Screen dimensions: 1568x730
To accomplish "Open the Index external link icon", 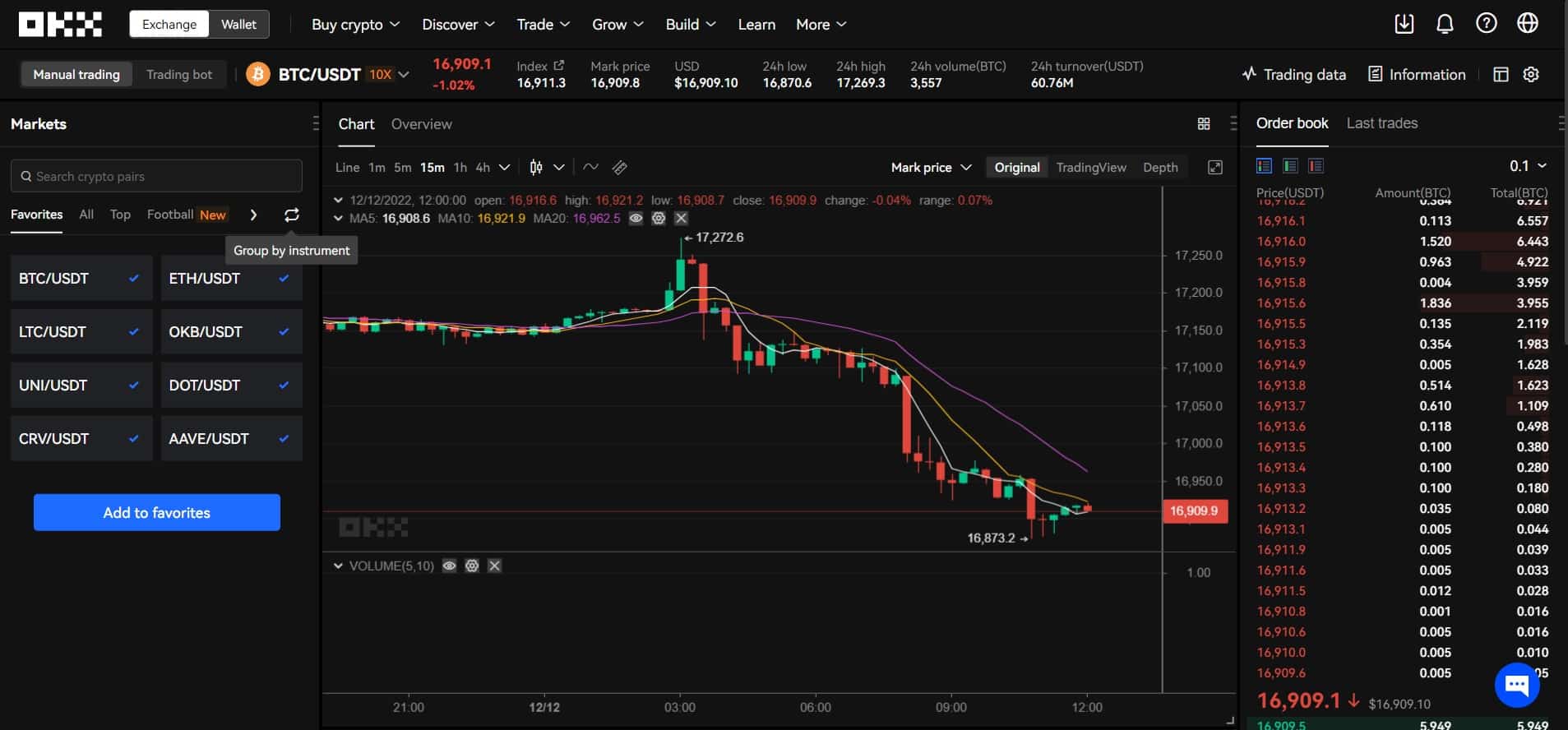I will click(x=559, y=66).
